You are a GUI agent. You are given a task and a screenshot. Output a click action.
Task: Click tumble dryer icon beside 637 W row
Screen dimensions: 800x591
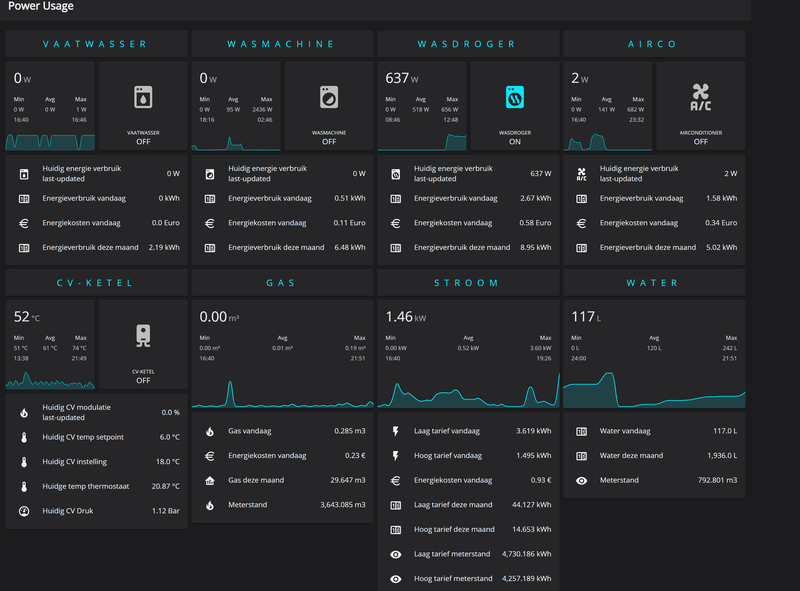pyautogui.click(x=395, y=174)
